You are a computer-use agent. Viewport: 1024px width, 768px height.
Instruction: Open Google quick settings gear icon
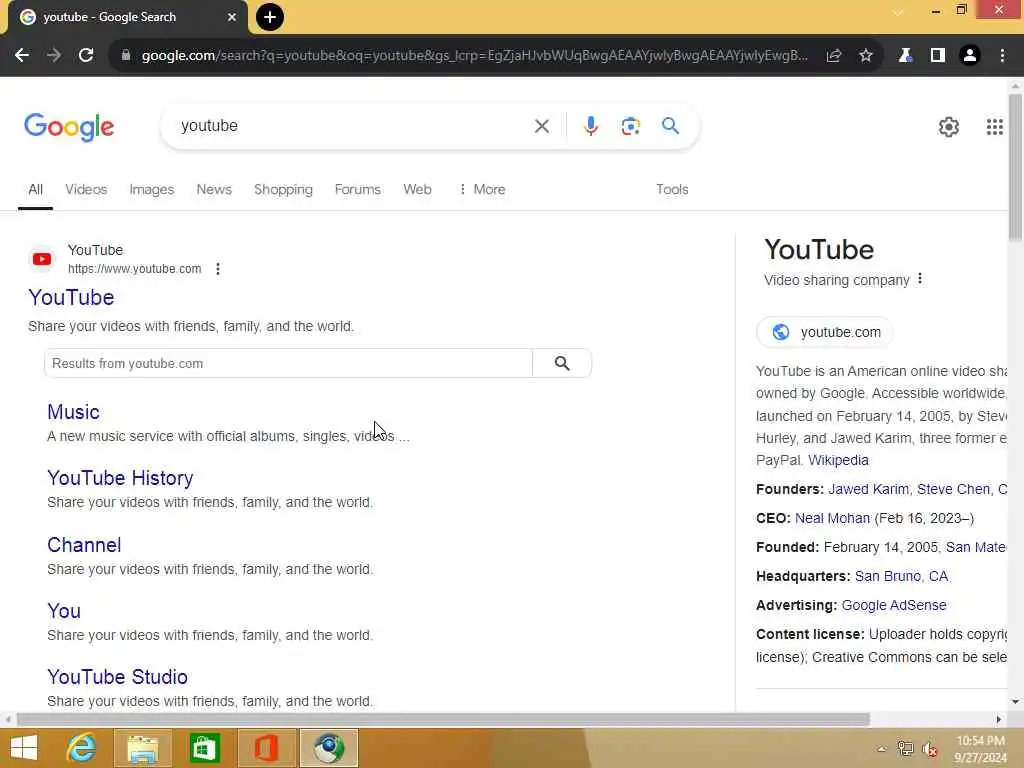[x=949, y=127]
